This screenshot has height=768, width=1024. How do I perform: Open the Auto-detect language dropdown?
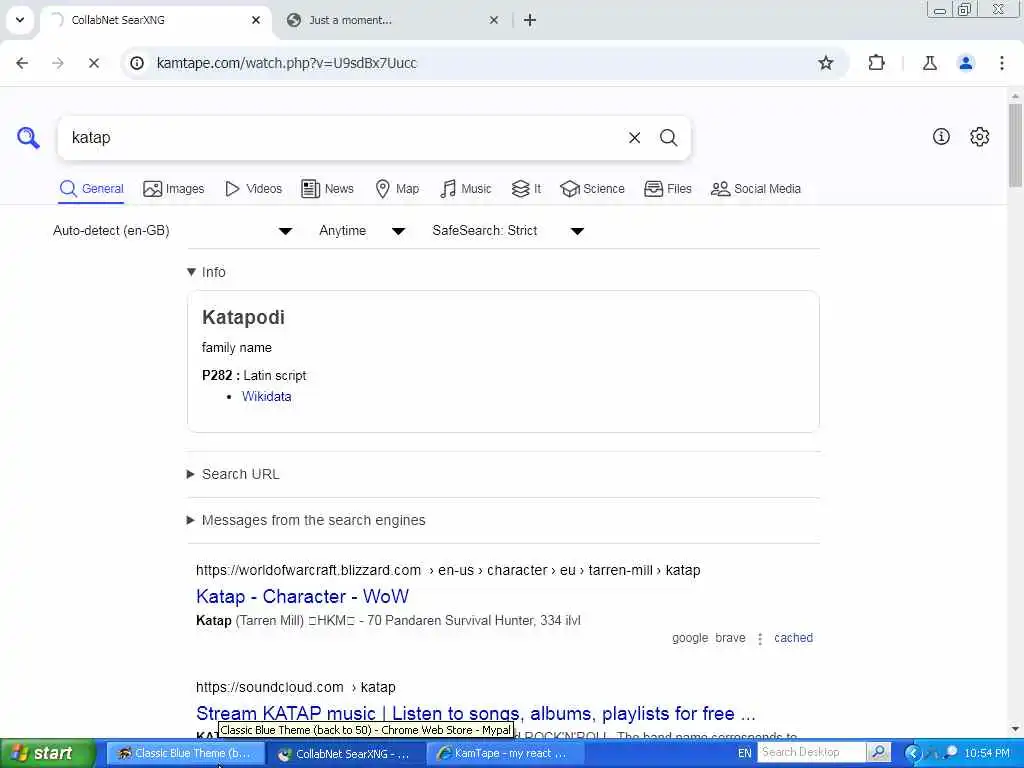pyautogui.click(x=172, y=231)
